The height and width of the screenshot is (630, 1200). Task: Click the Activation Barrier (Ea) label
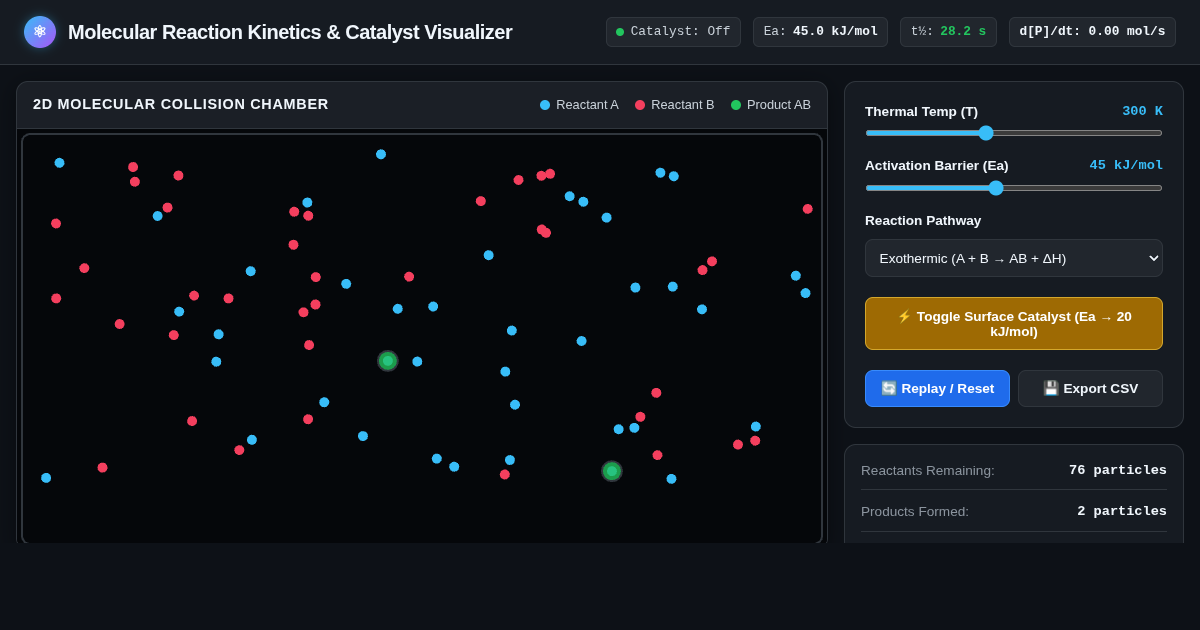937,165
